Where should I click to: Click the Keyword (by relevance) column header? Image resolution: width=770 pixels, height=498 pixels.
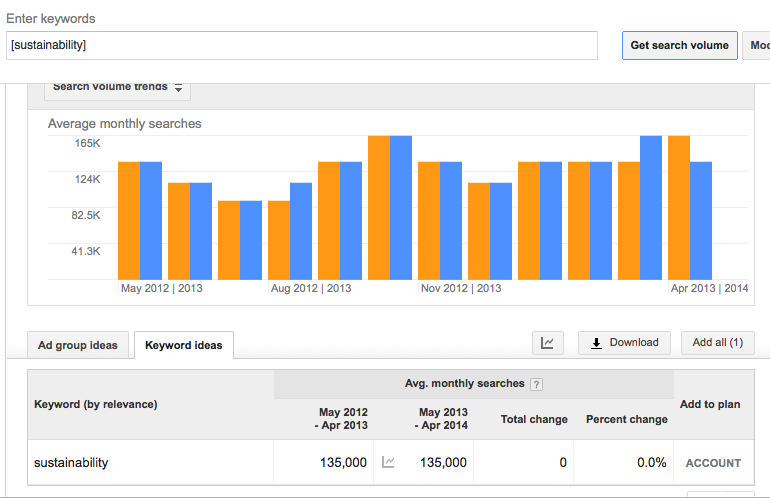[96, 404]
